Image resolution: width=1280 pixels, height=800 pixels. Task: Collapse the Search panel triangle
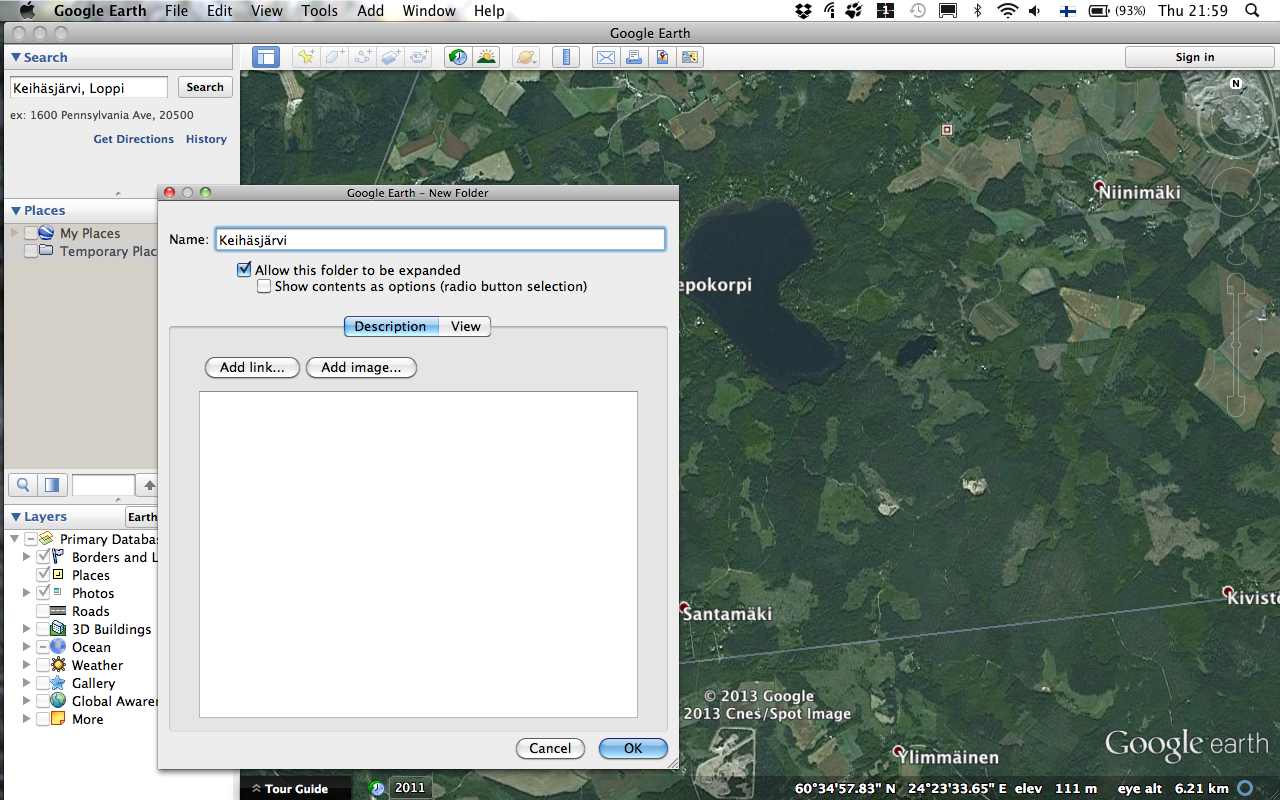(x=16, y=58)
